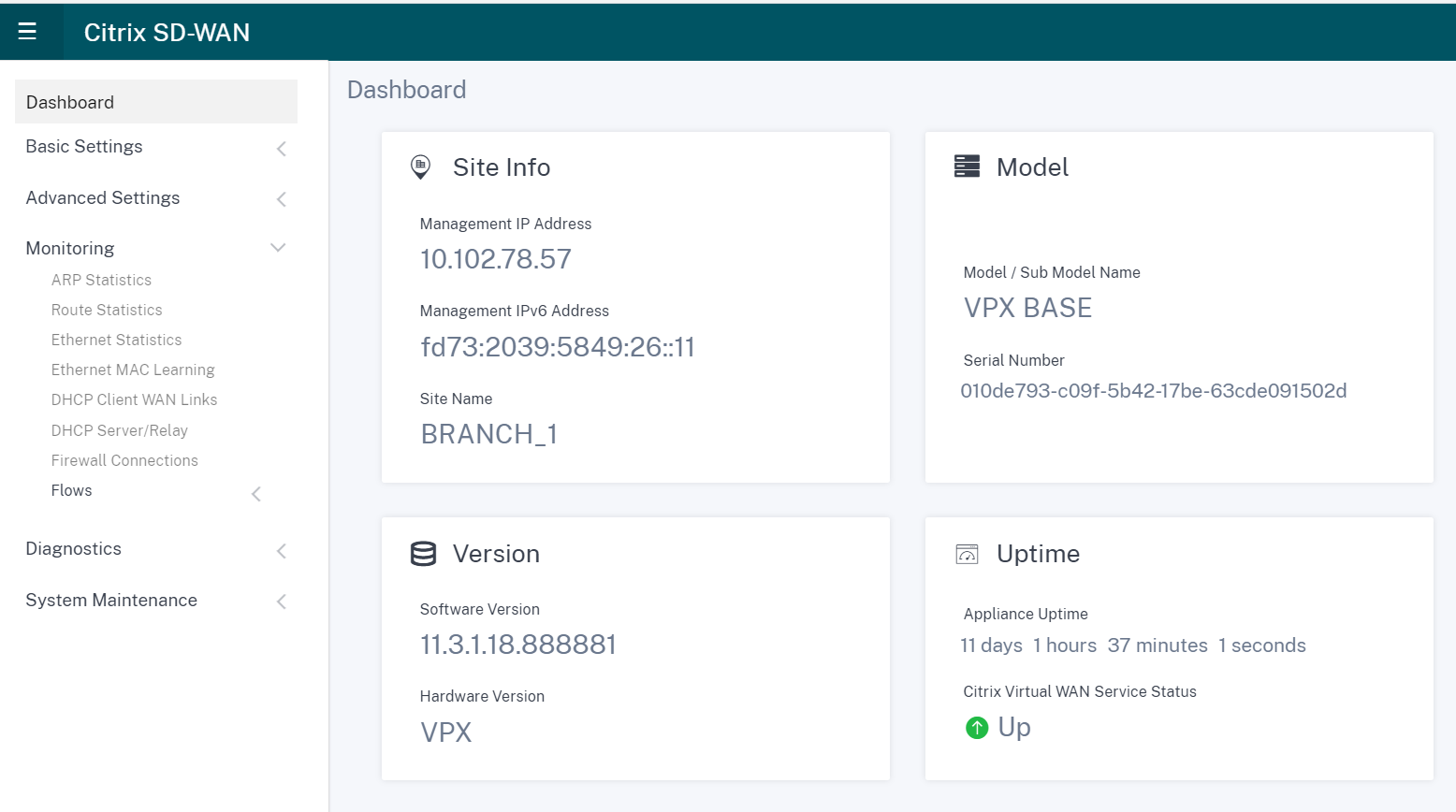Click the Uptime gauge icon
This screenshot has height=812, width=1456.
pyautogui.click(x=967, y=554)
